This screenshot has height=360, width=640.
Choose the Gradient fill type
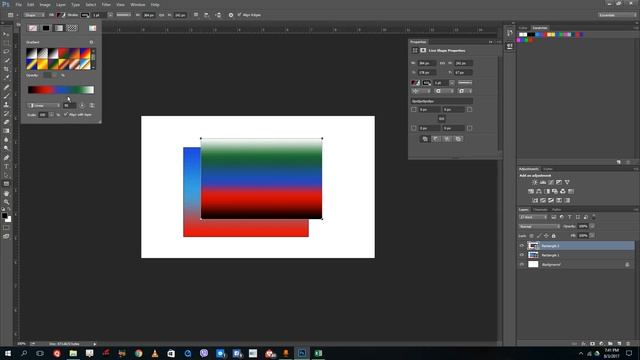coord(59,28)
